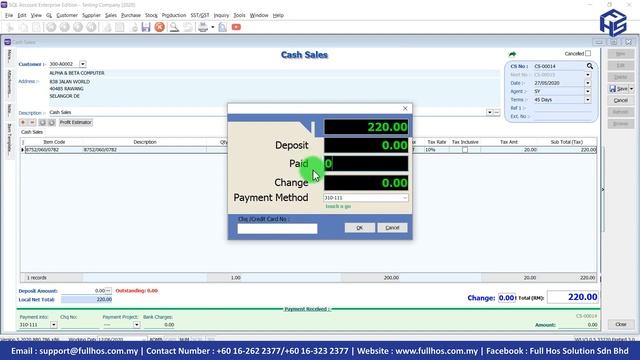The image size is (640, 360).
Task: Open the Payment Project dropdown
Action: [x=136, y=325]
